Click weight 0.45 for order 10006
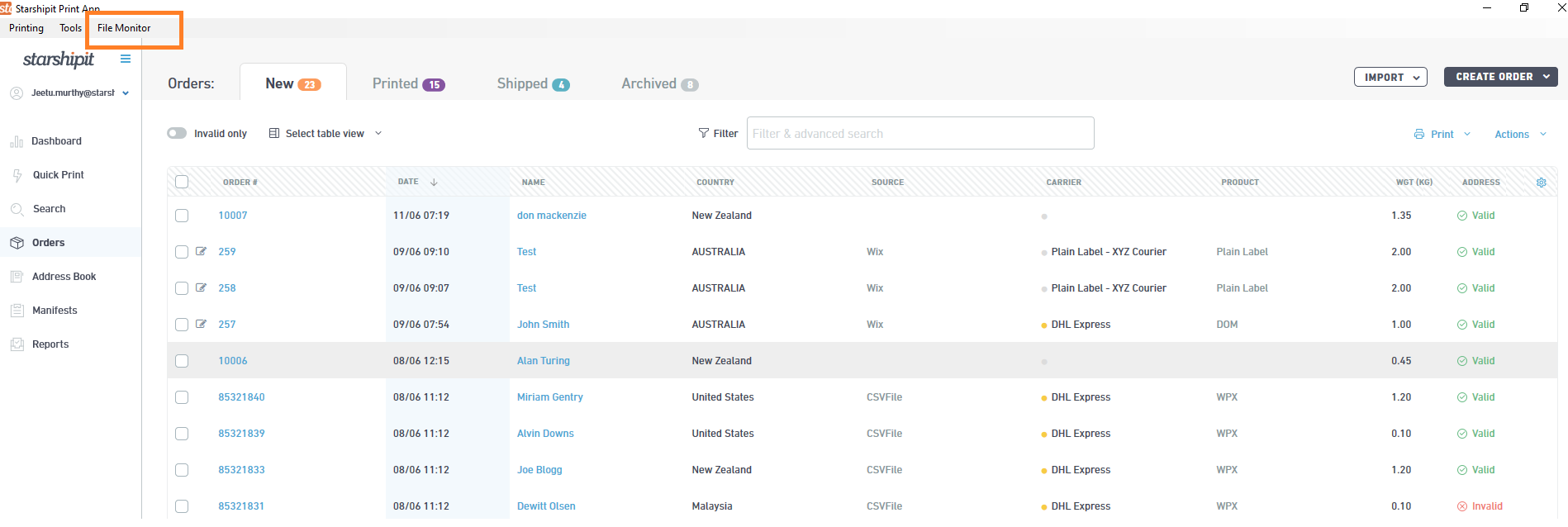Viewport: 1568px width, 527px height. point(1401,361)
